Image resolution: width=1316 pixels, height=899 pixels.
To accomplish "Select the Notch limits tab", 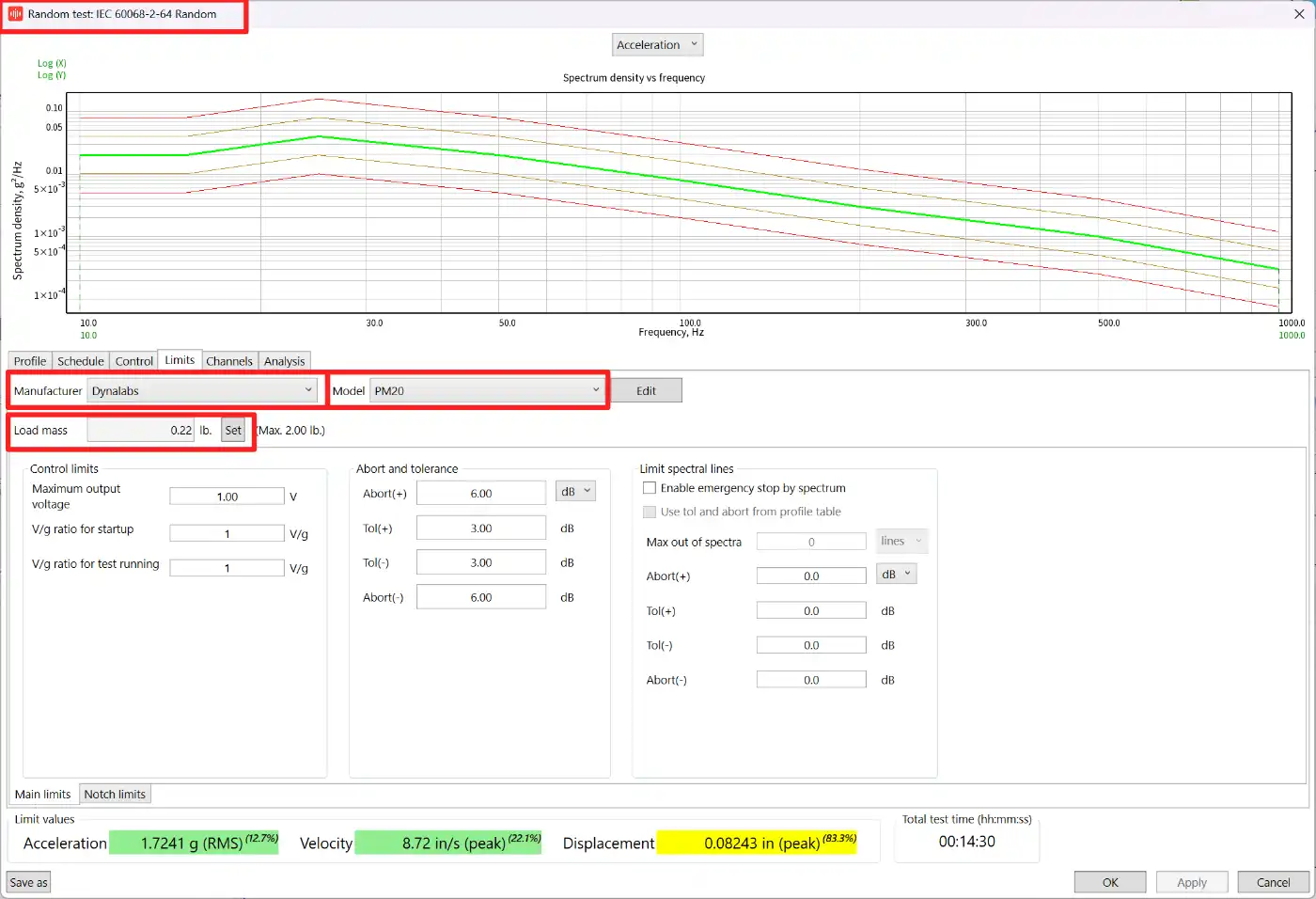I will click(x=115, y=795).
